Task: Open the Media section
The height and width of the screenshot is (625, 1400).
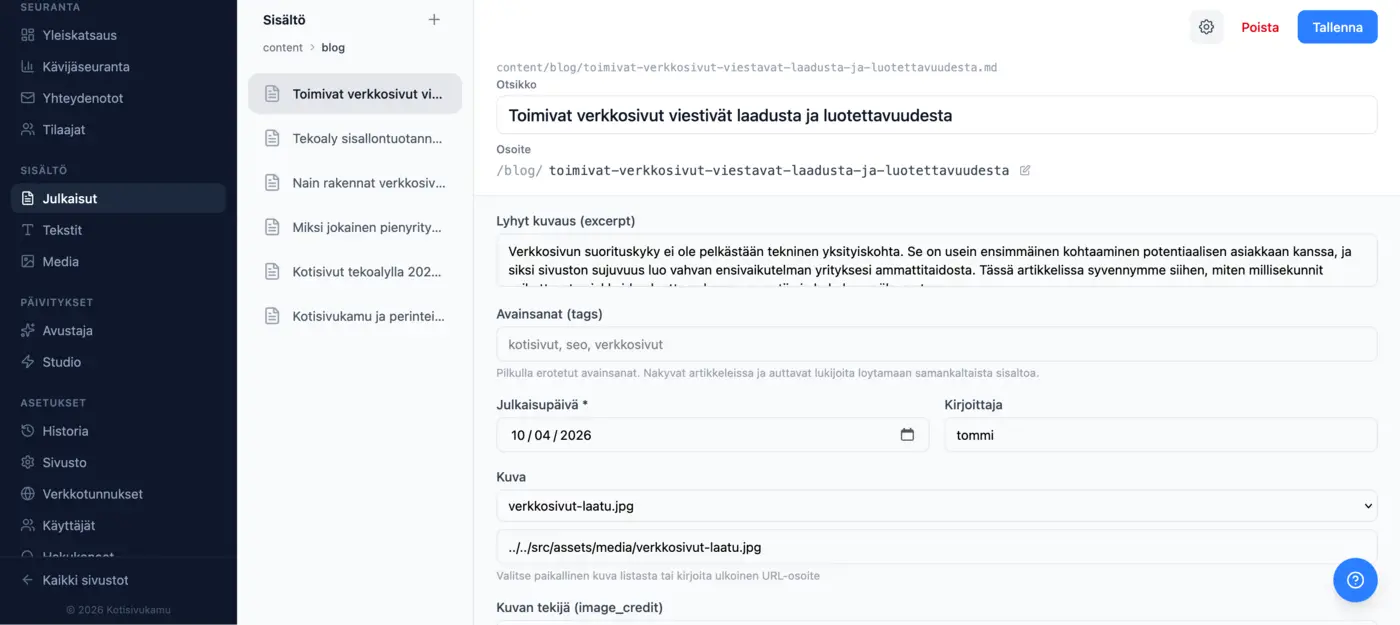Action: pos(118,261)
